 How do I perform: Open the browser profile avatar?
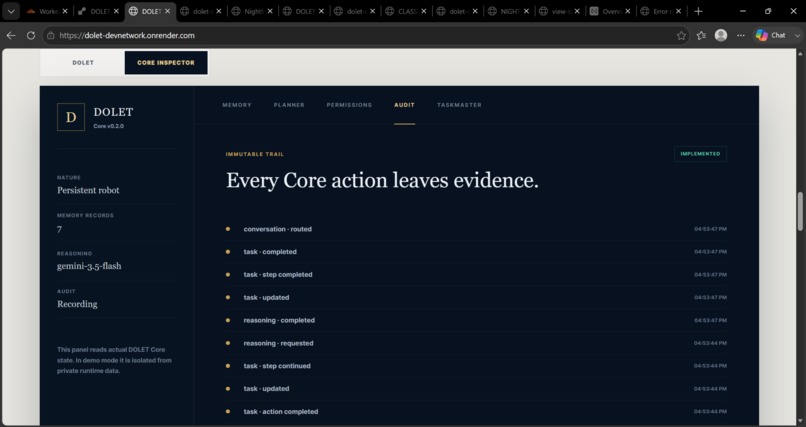[x=721, y=35]
